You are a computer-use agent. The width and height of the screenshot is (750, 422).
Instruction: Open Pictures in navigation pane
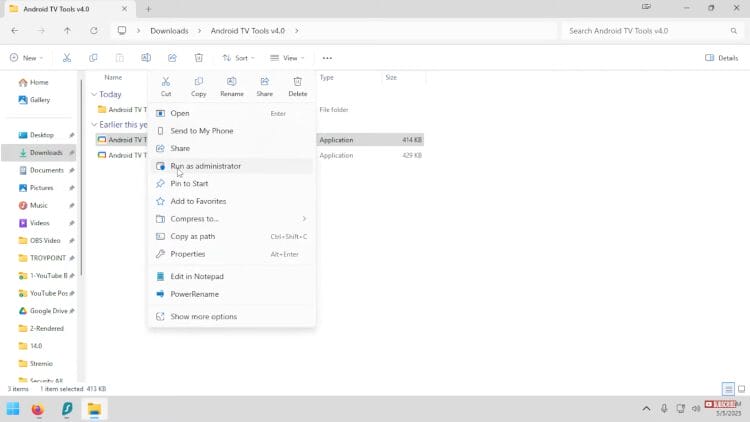pos(41,188)
